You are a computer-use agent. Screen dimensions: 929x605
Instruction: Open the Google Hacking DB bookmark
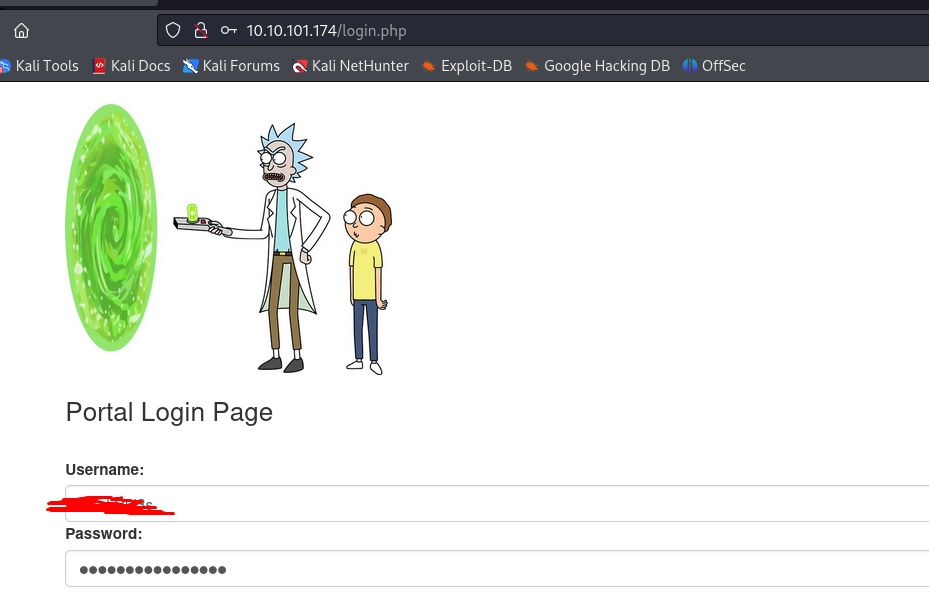click(x=606, y=66)
